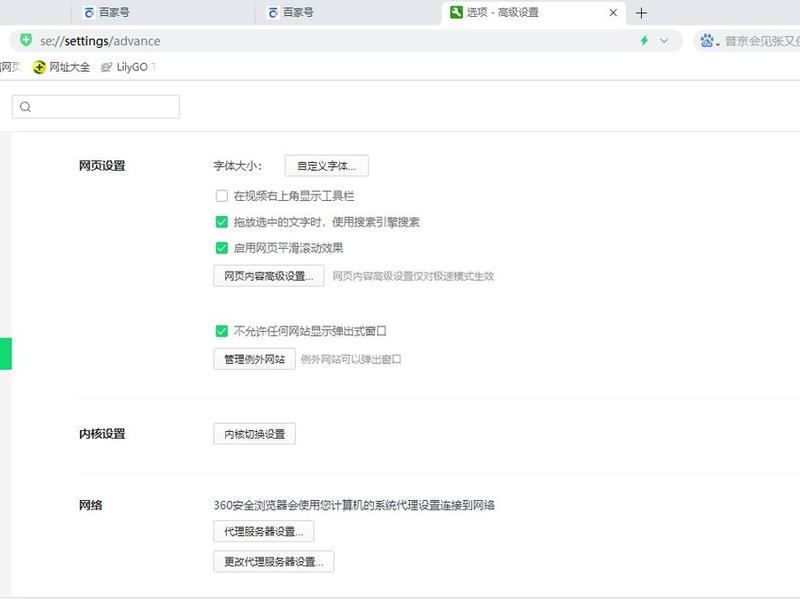
Task: Click the 内核设置 section heading
Action: pyautogui.click(x=102, y=434)
